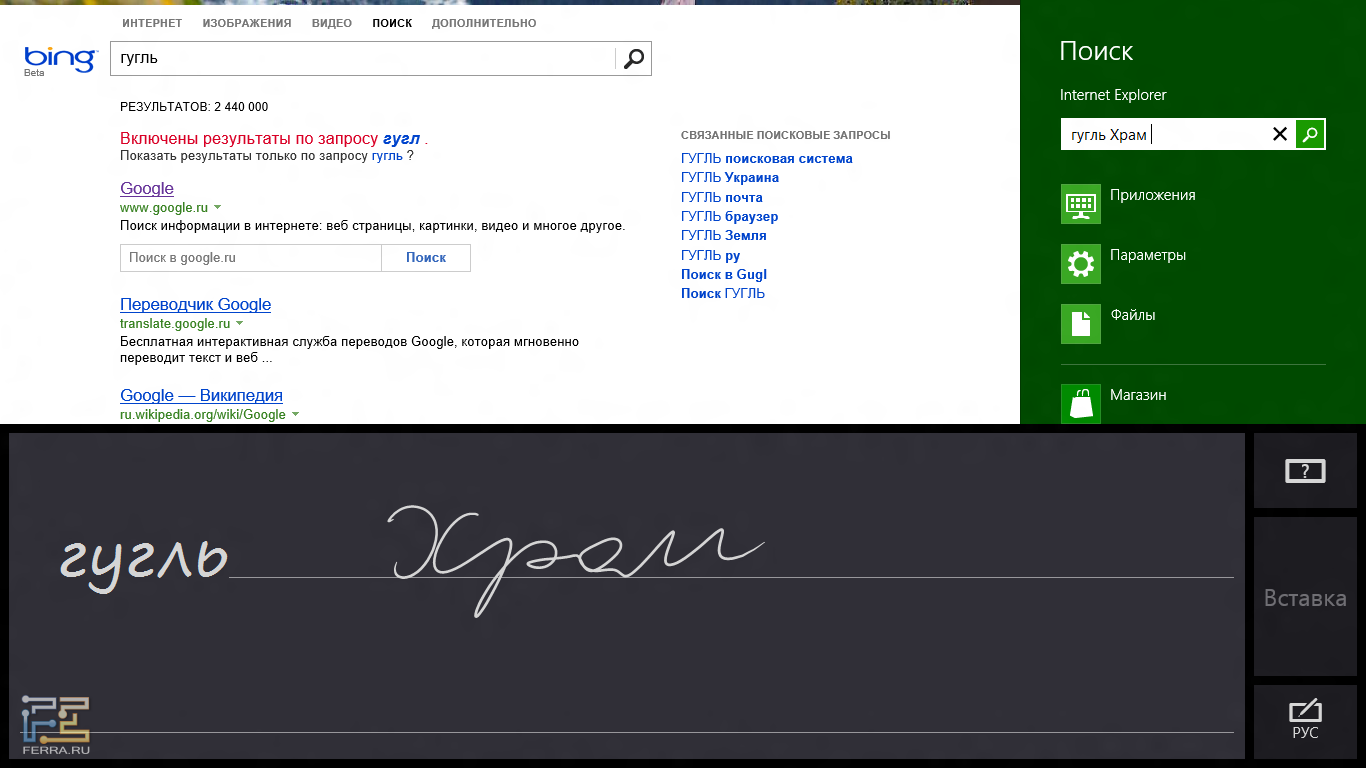The image size is (1366, 768).
Task: Clear the charm search box text
Action: point(1279,134)
